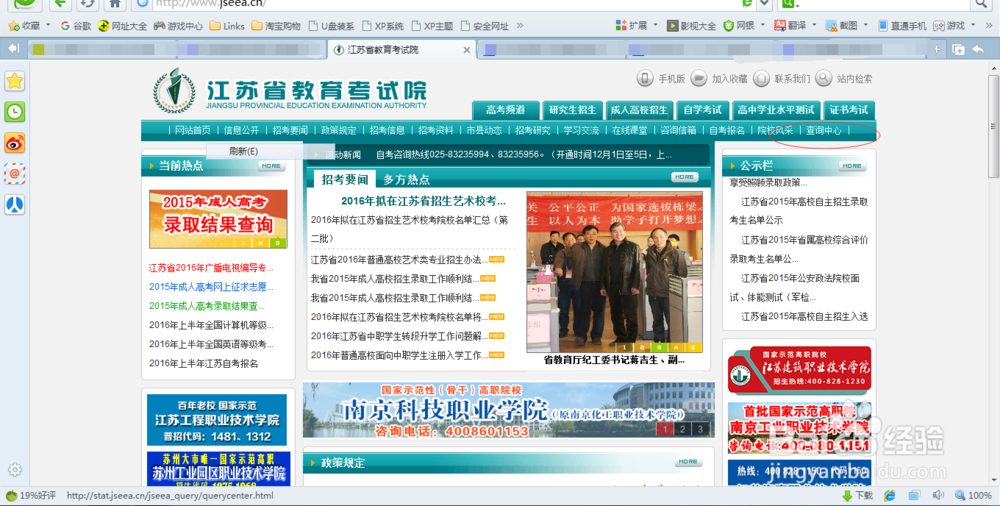Viewport: 1000px width, 506px height.
Task: Open the XP主题 bookmark
Action: [432, 26]
